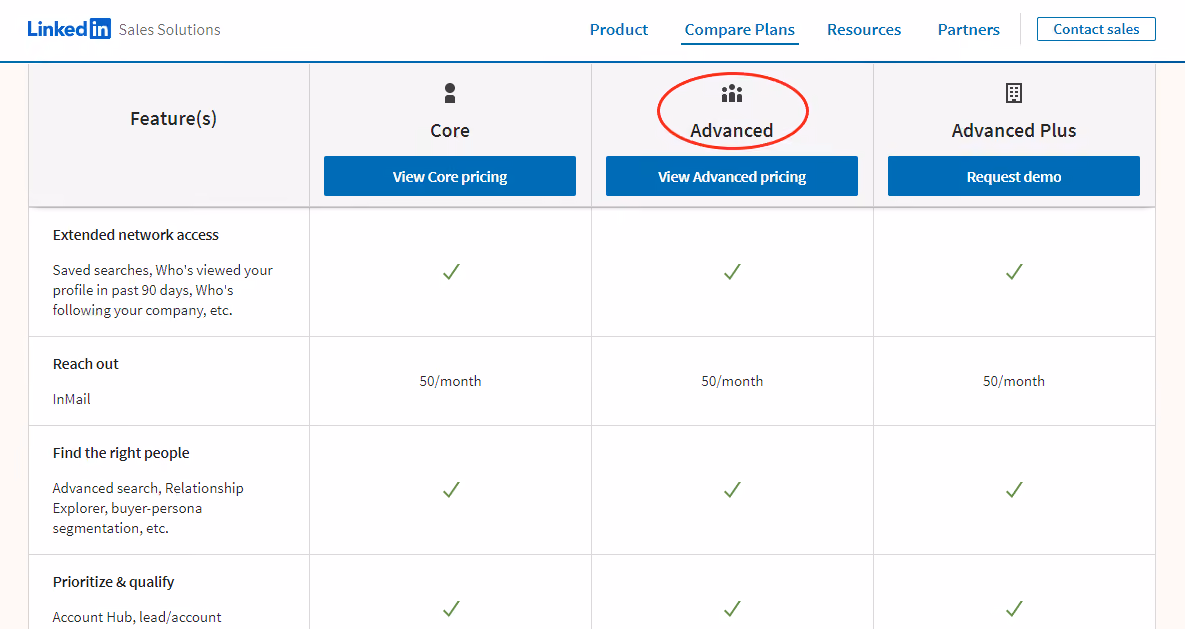Click Core checkmark for Extended network access
The image size is (1185, 629).
[451, 271]
